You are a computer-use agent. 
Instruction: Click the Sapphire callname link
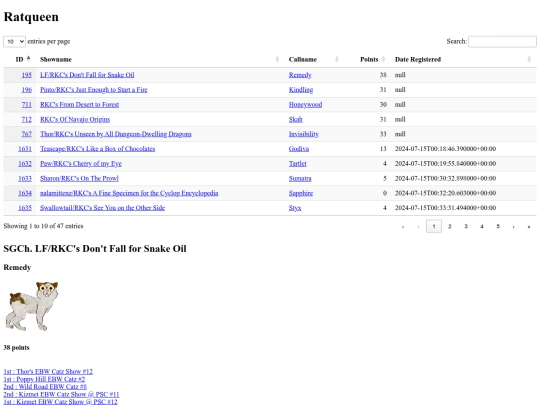(301, 193)
